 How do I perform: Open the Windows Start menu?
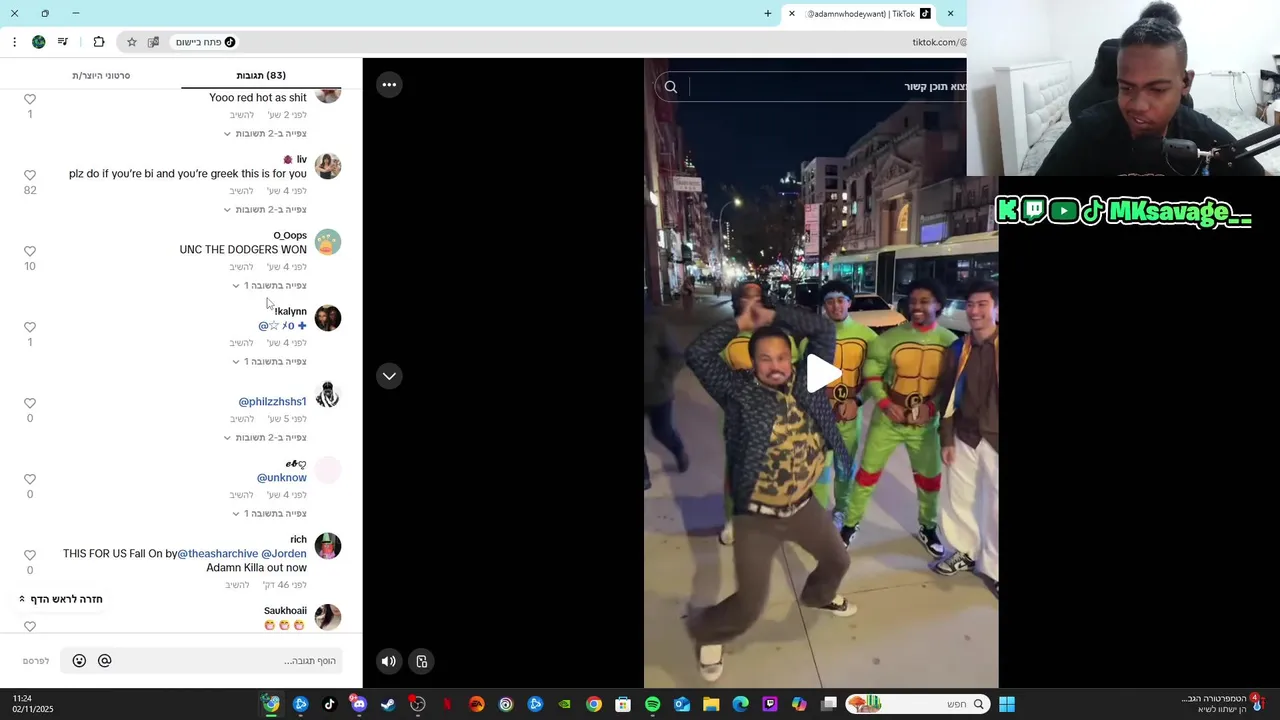click(x=1007, y=705)
